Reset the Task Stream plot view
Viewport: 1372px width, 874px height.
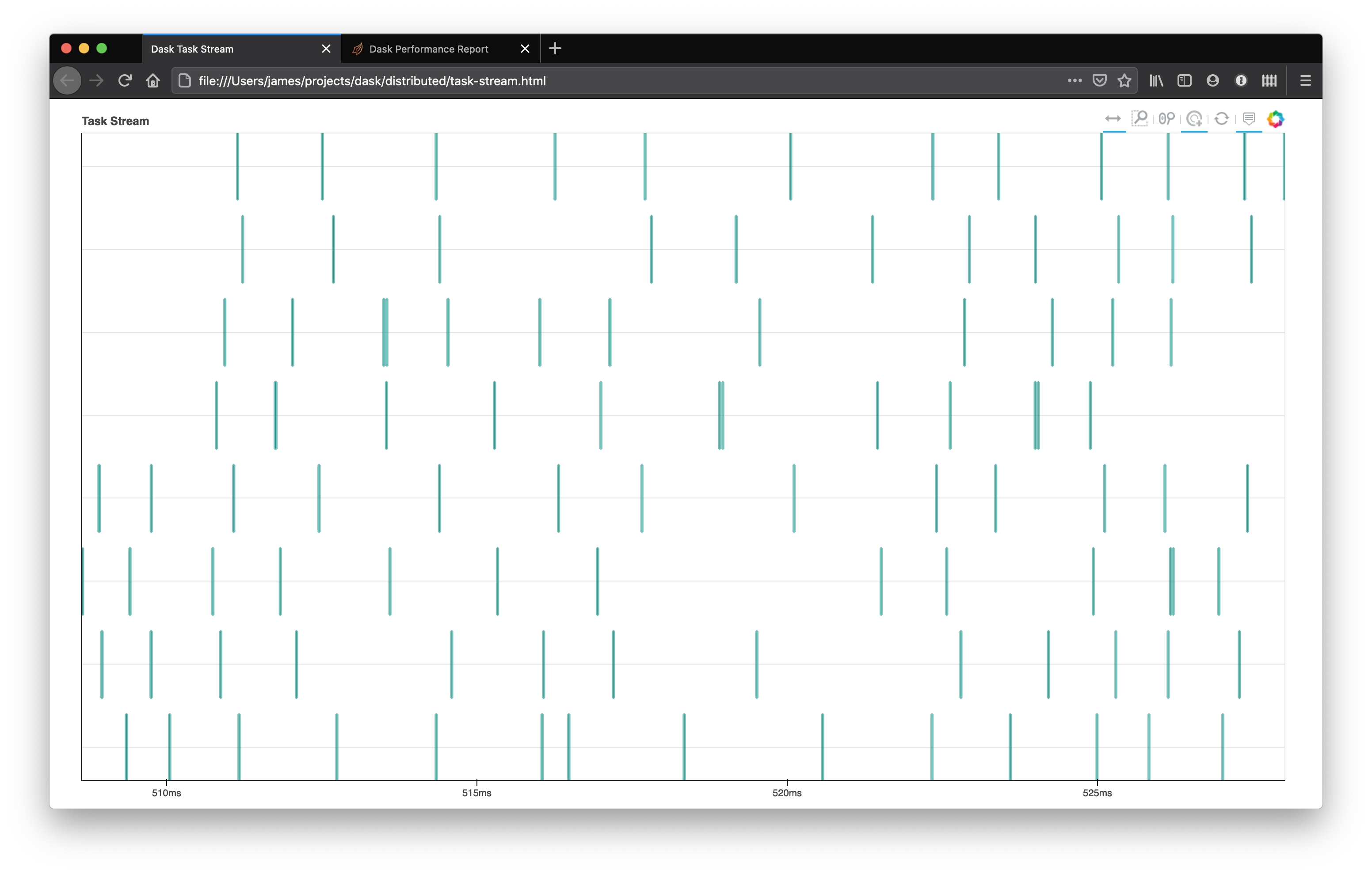[x=1222, y=118]
